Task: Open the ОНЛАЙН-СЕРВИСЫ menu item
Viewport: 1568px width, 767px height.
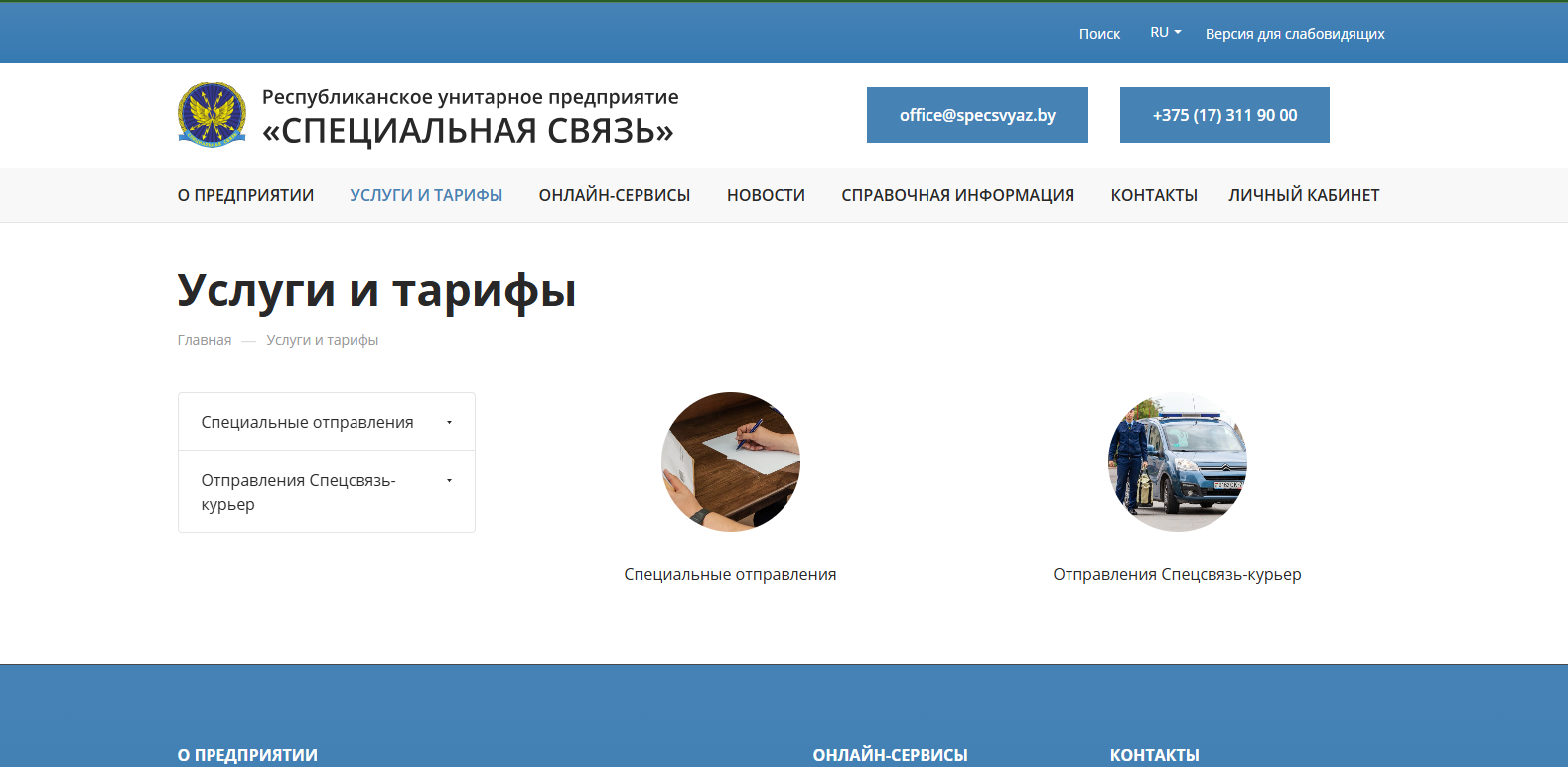Action: 615,195
